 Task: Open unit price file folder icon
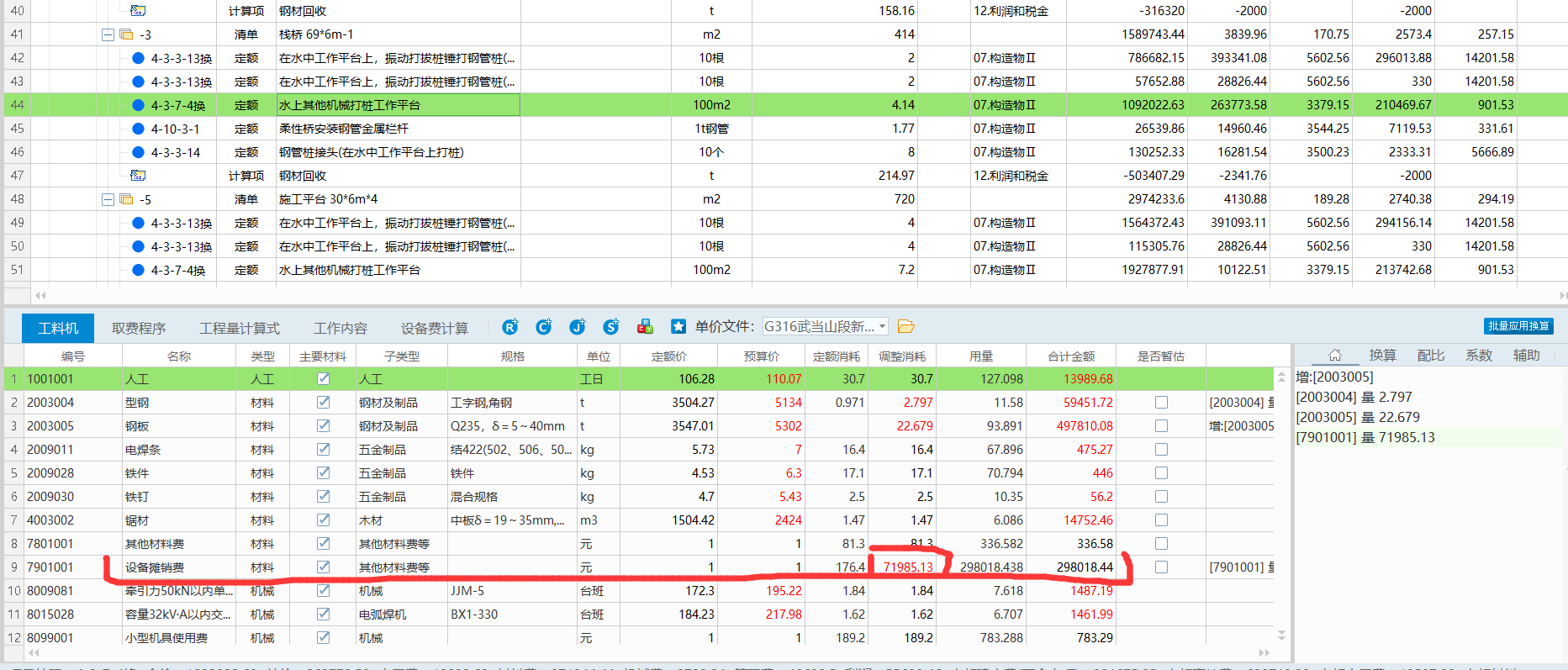point(905,326)
